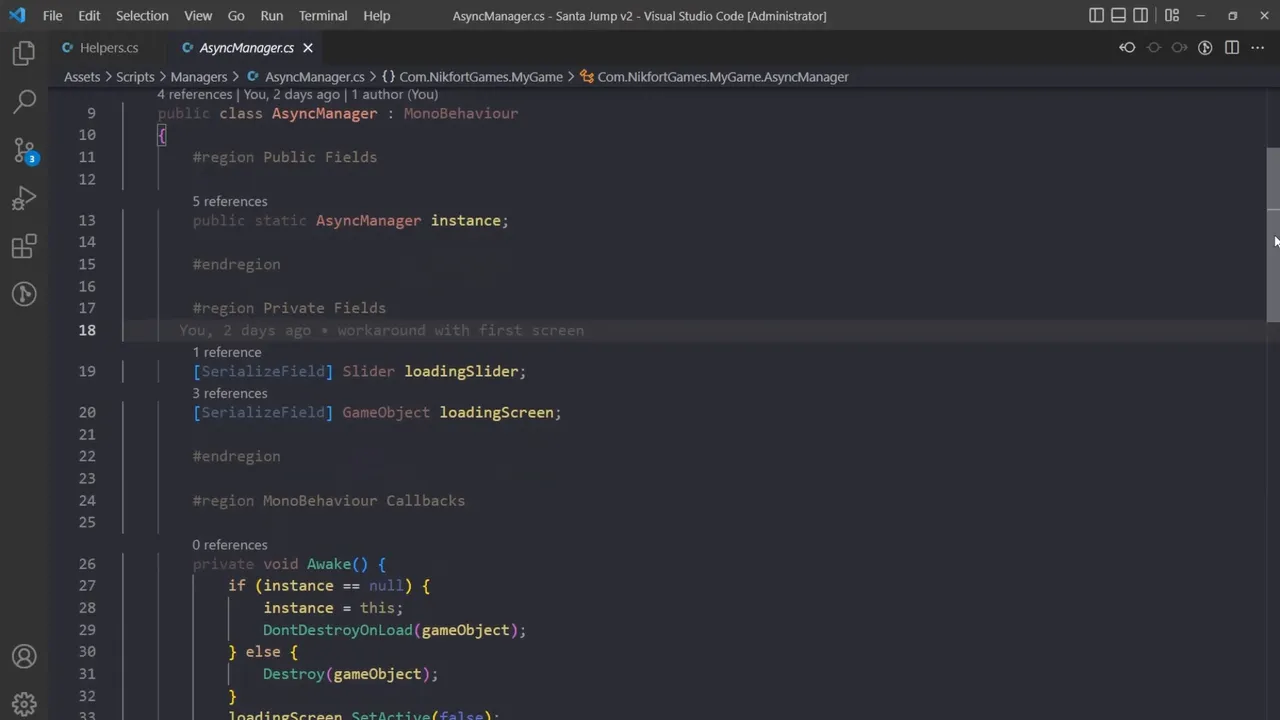Open the Accounts menu icon
Viewport: 1280px width, 720px height.
(24, 657)
